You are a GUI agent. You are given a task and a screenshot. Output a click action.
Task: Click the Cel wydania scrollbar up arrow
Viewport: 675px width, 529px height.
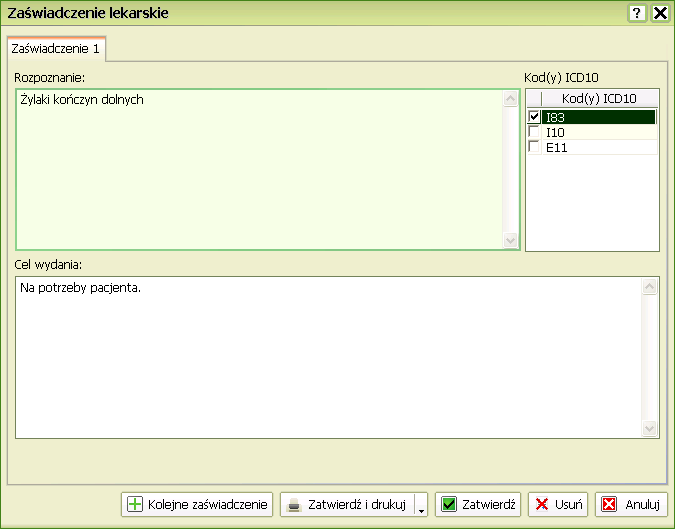[650, 286]
